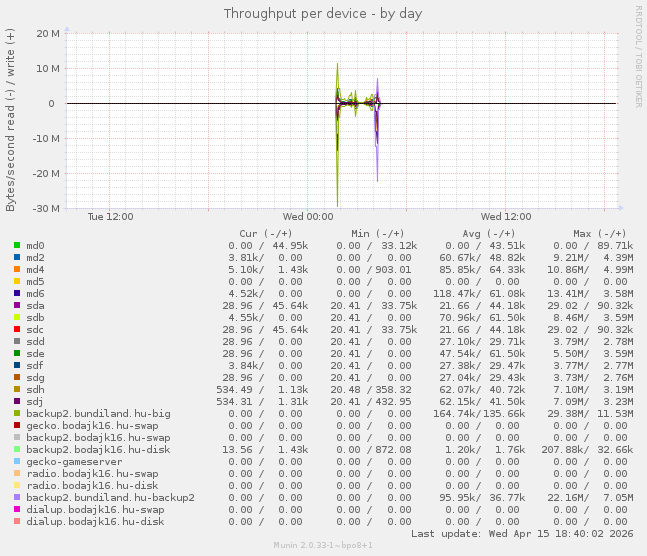647x556 pixels.
Task: Click the backup2.bodajk16.hu-swap legend swatch
Action: click(17, 437)
